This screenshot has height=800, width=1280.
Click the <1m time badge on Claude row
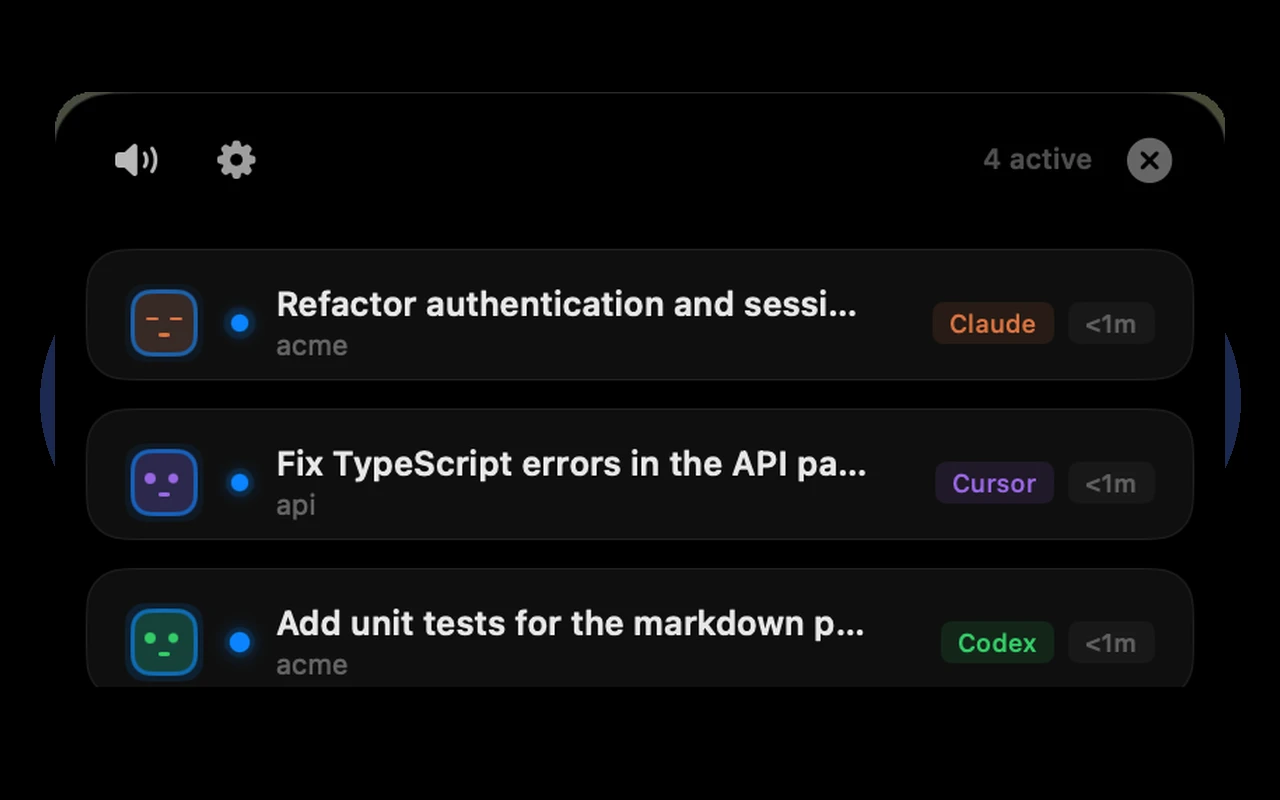tap(1111, 323)
